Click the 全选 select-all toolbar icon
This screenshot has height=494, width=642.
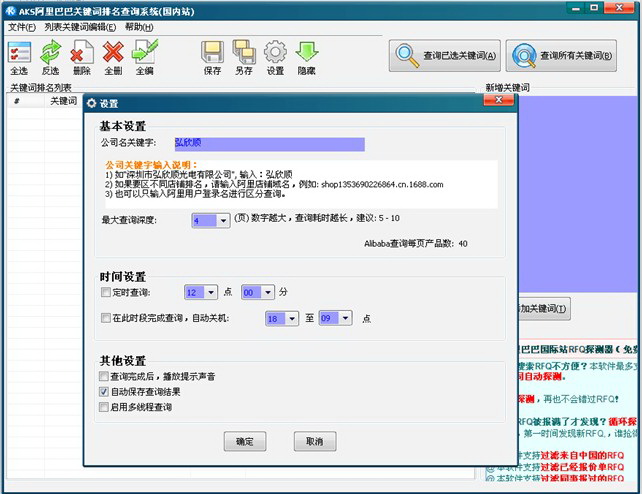coord(19,52)
